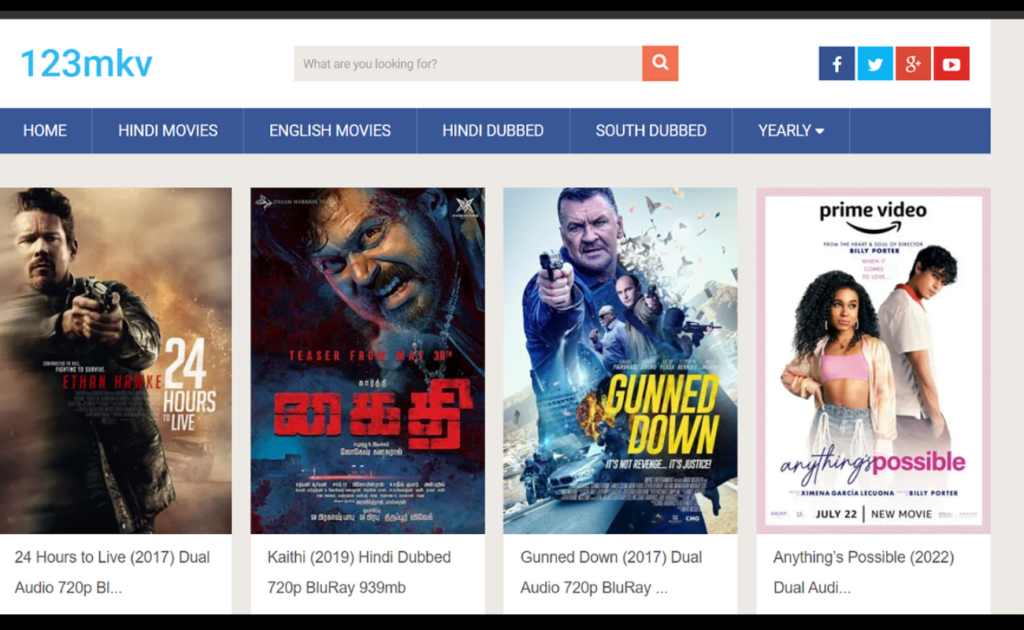Focus the 'What are you looking for?' search field
Image resolution: width=1024 pixels, height=630 pixels.
[468, 63]
